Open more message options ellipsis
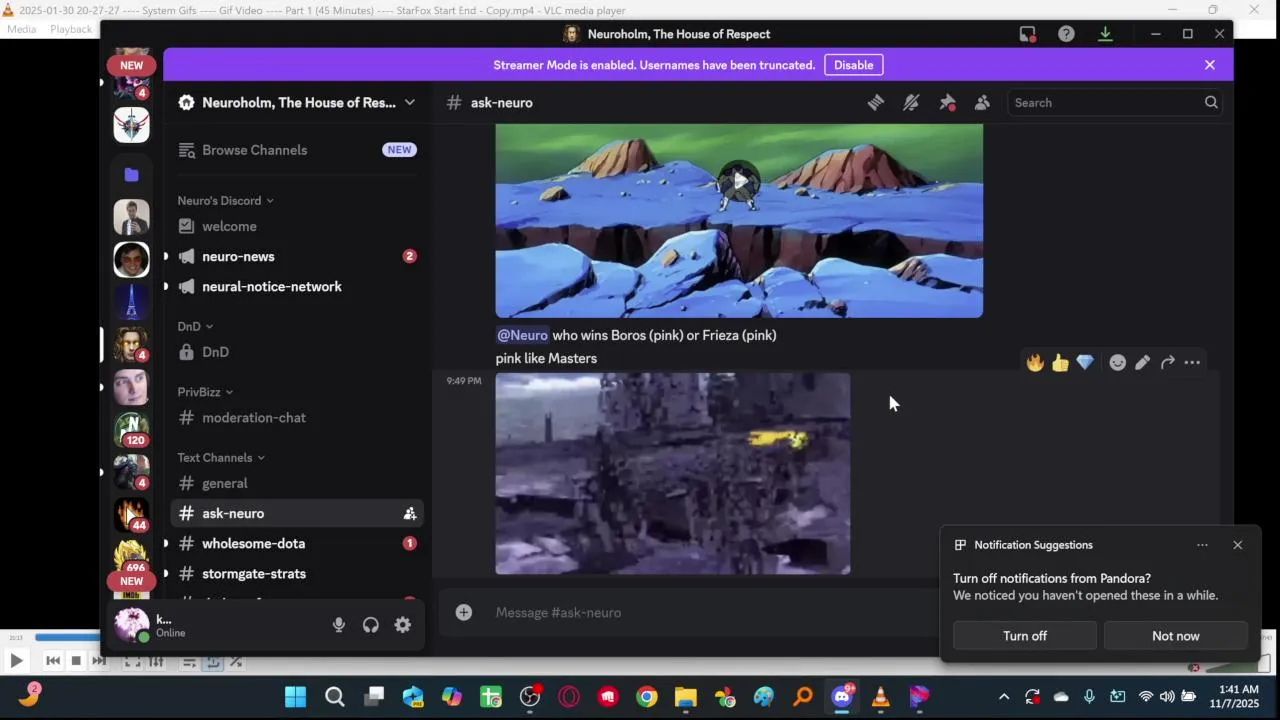This screenshot has height=720, width=1280. coord(1192,362)
